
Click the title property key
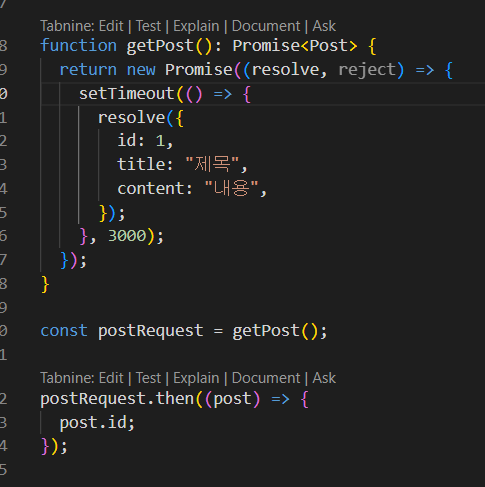(141, 164)
